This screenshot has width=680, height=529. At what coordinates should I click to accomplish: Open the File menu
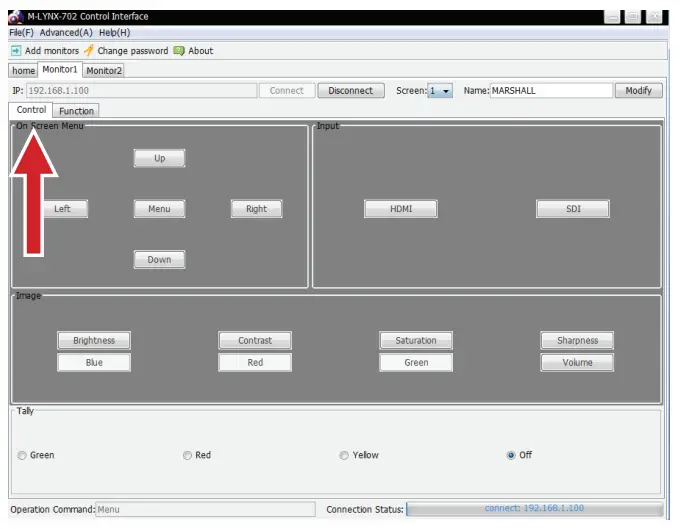21,33
